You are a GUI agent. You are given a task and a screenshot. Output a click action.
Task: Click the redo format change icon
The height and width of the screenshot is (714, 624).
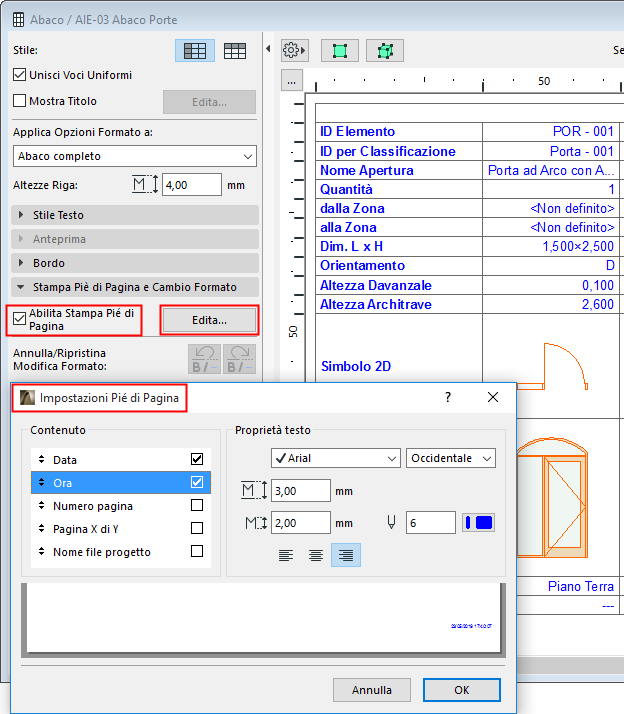[x=239, y=359]
